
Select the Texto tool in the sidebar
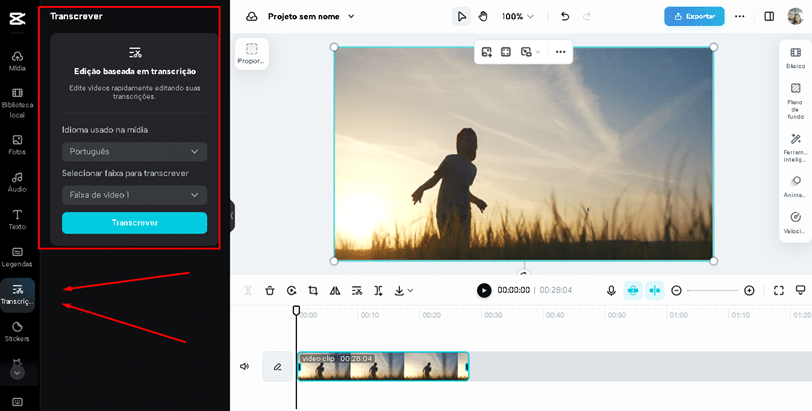[x=17, y=219]
